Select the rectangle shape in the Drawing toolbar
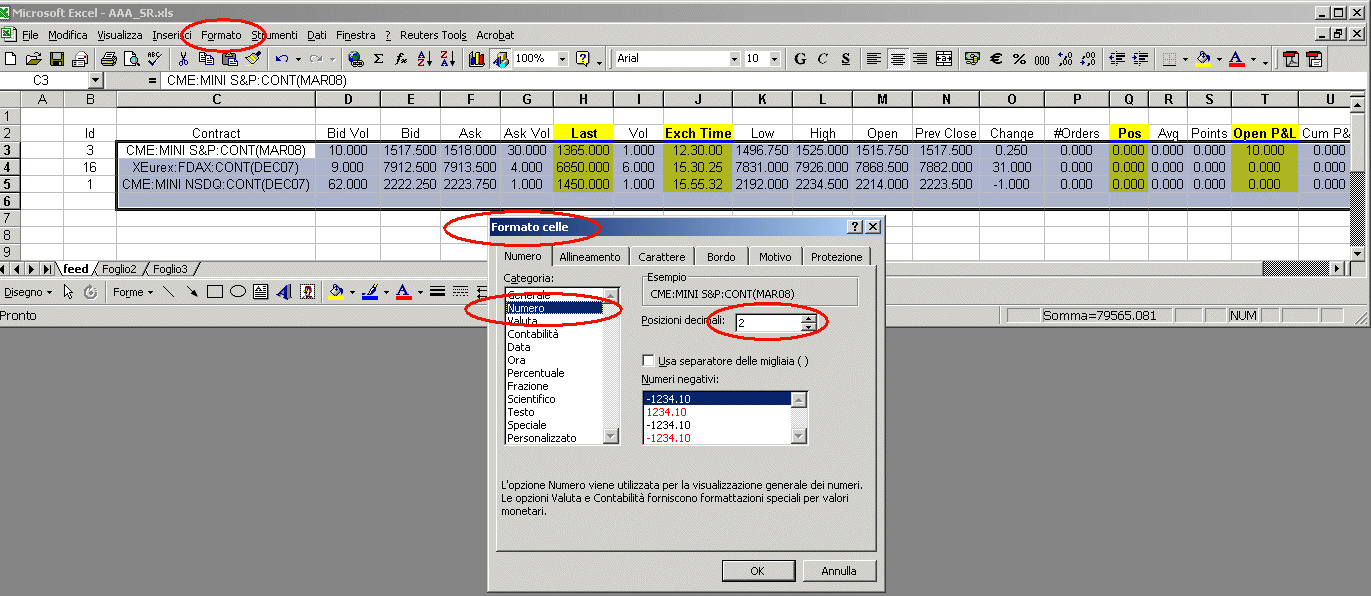 point(214,292)
